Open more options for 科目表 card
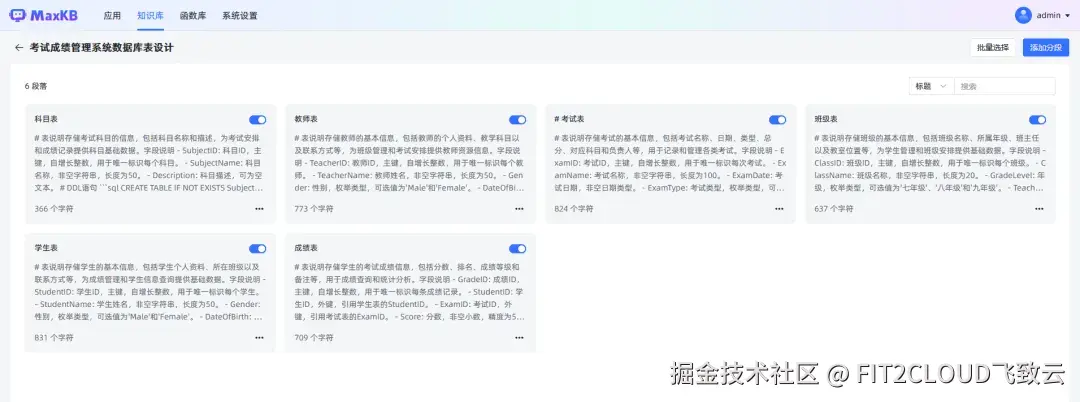The height and width of the screenshot is (402, 1080). pos(259,209)
